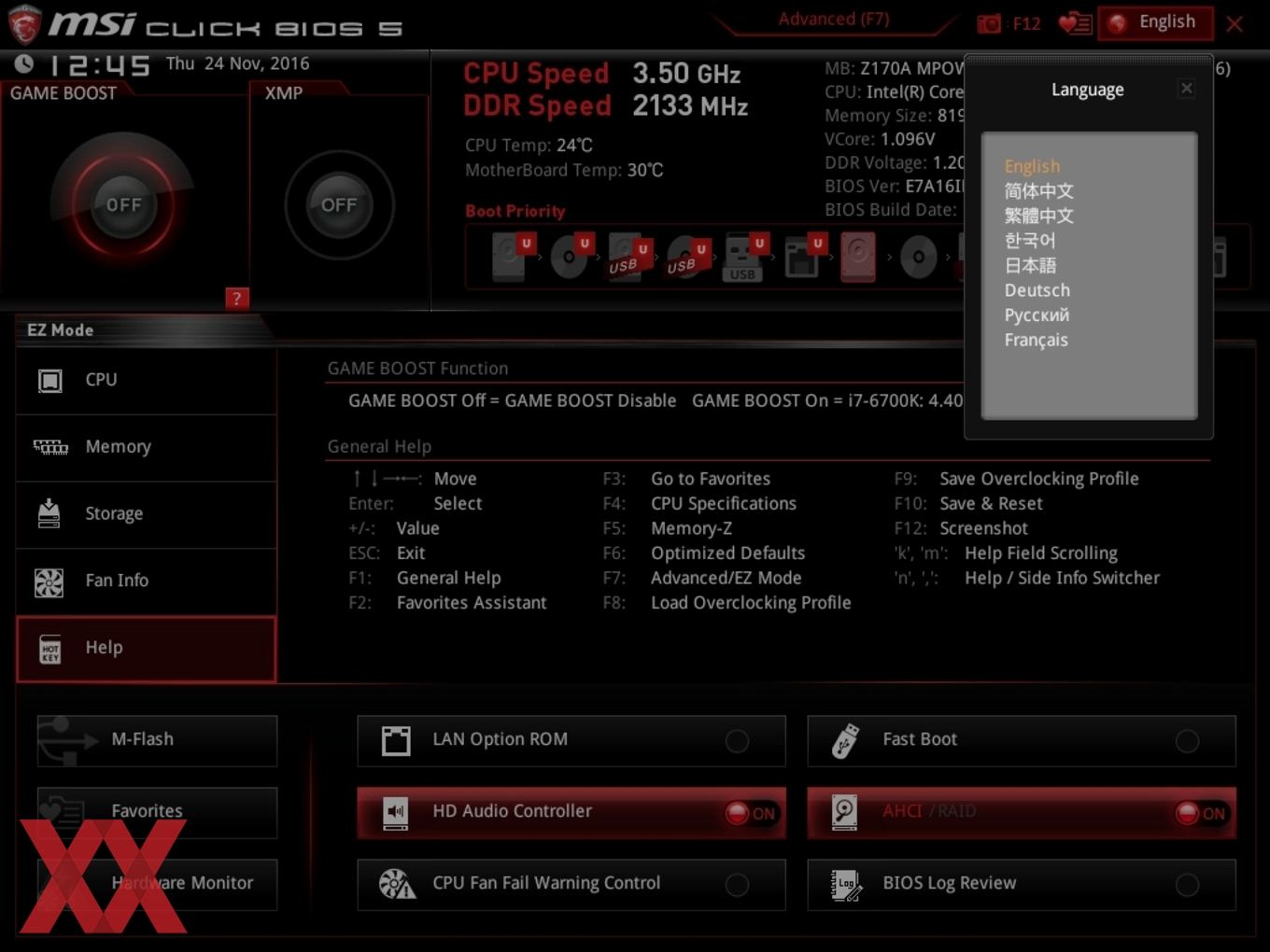Open the English language selector button
Viewport: 1270px width, 952px height.
coord(1155,22)
